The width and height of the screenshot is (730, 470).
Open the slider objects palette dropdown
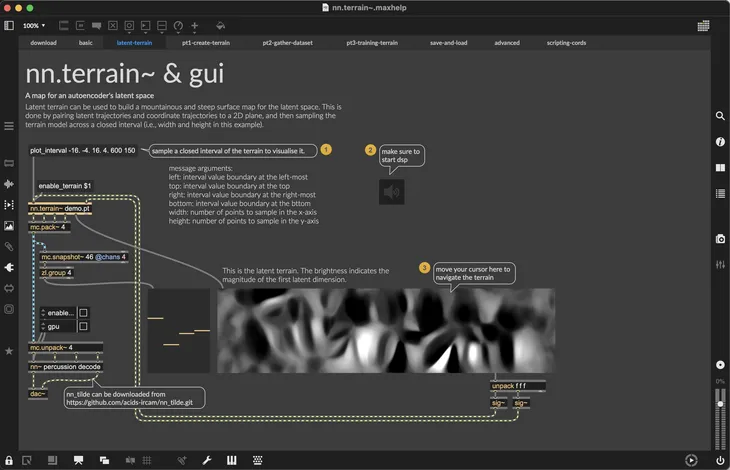(162, 27)
